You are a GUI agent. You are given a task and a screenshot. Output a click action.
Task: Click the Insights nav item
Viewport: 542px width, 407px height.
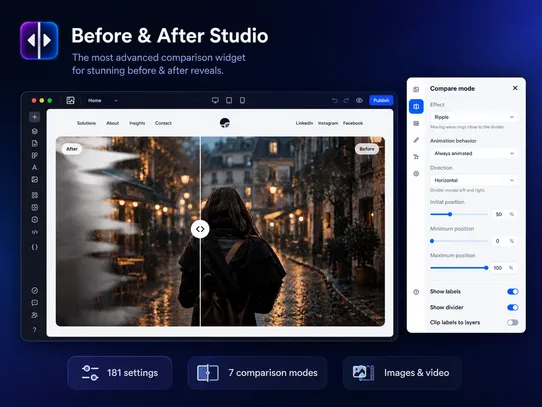pos(137,123)
